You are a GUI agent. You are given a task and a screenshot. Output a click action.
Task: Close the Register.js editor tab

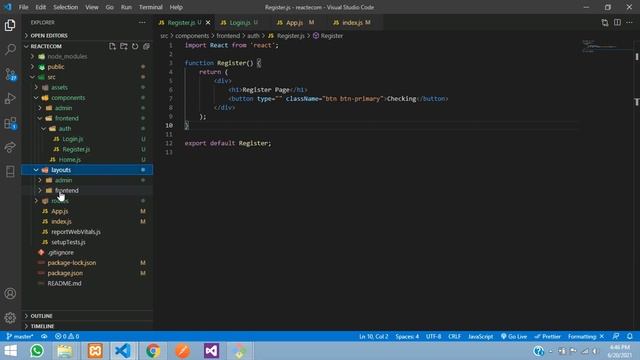click(208, 22)
